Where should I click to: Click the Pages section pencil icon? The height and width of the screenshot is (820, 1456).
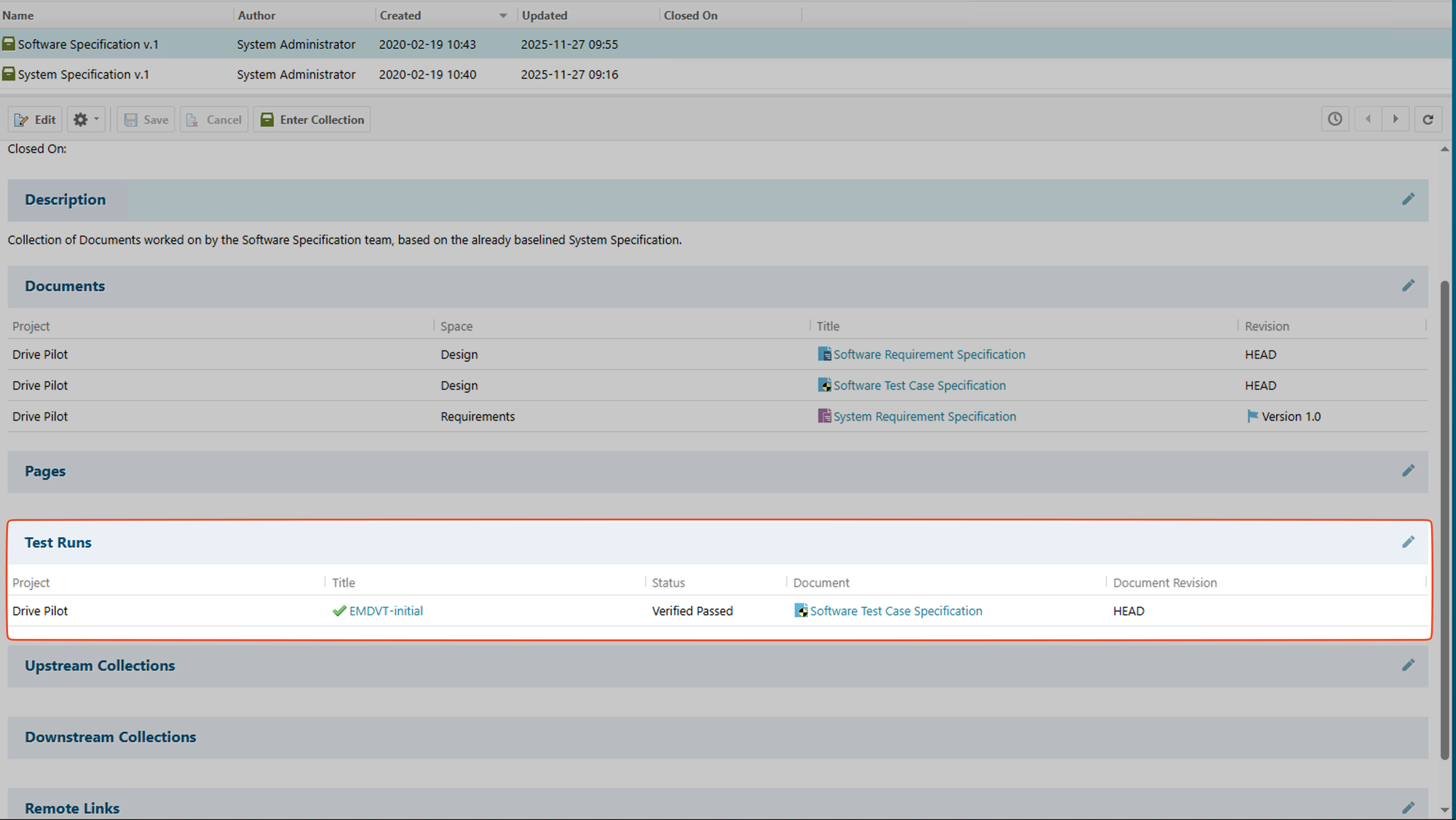click(x=1408, y=471)
